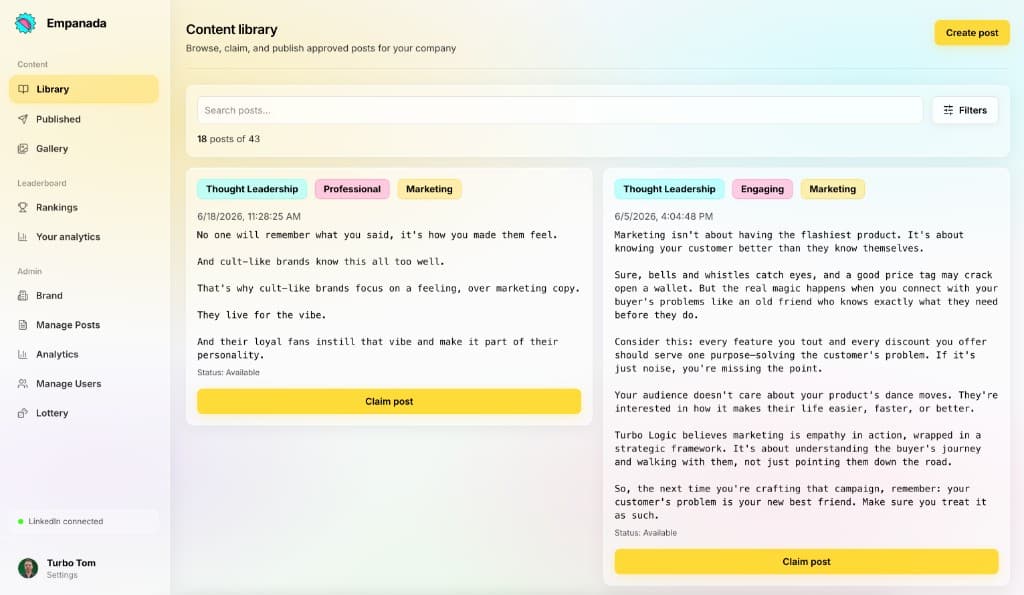Click the Brand icon in Admin section
Image resolution: width=1024 pixels, height=595 pixels.
(x=23, y=295)
